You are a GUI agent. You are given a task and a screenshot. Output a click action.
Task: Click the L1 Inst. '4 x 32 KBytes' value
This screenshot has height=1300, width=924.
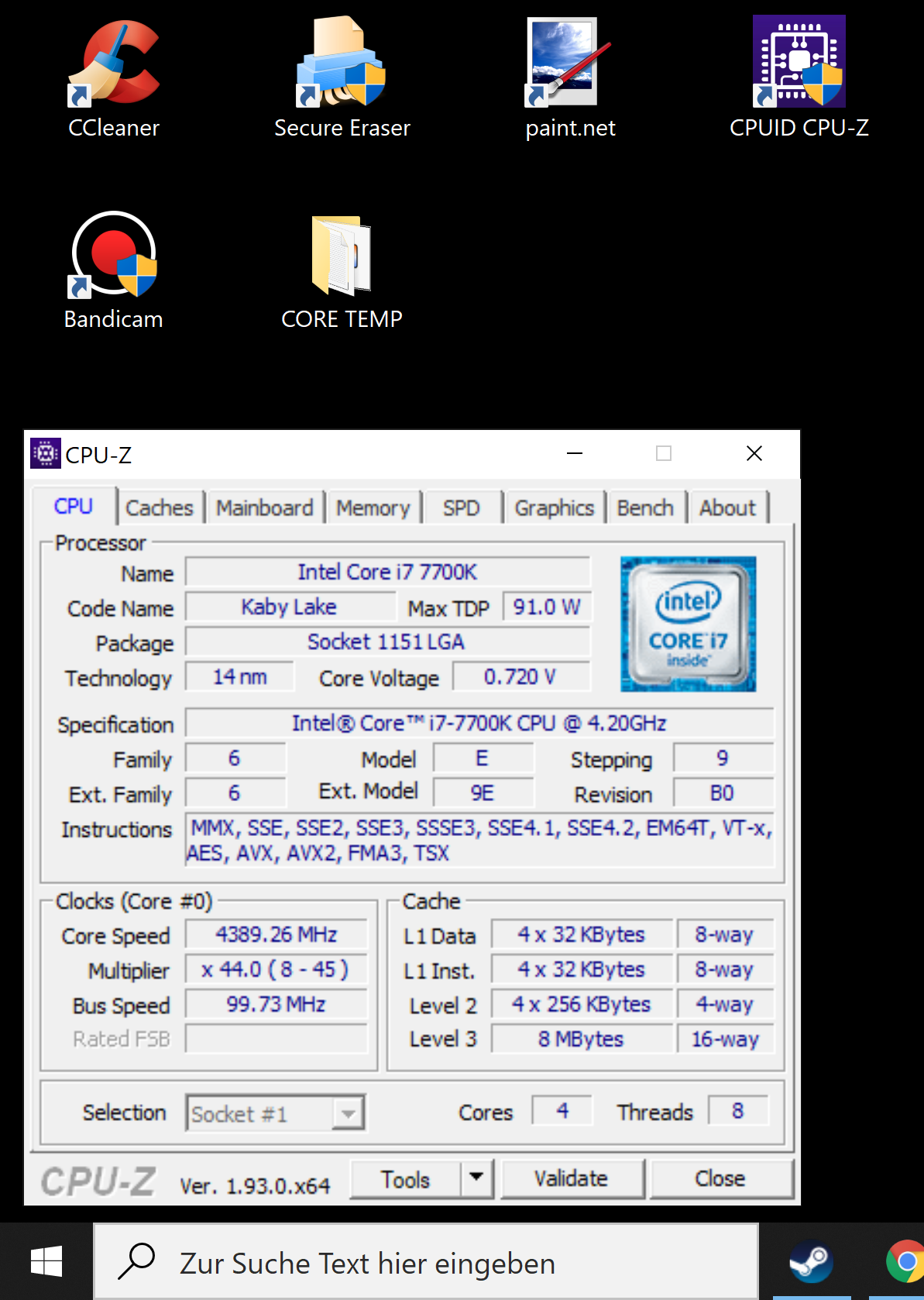pos(582,969)
